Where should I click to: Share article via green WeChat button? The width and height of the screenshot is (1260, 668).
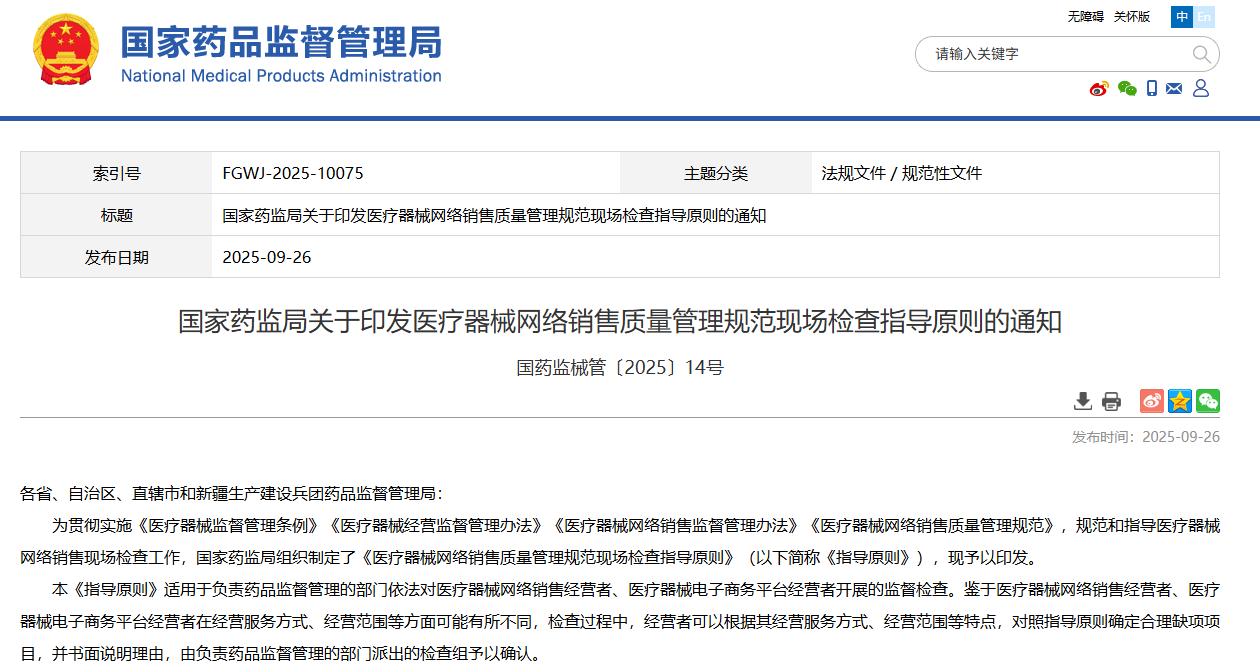click(1208, 401)
